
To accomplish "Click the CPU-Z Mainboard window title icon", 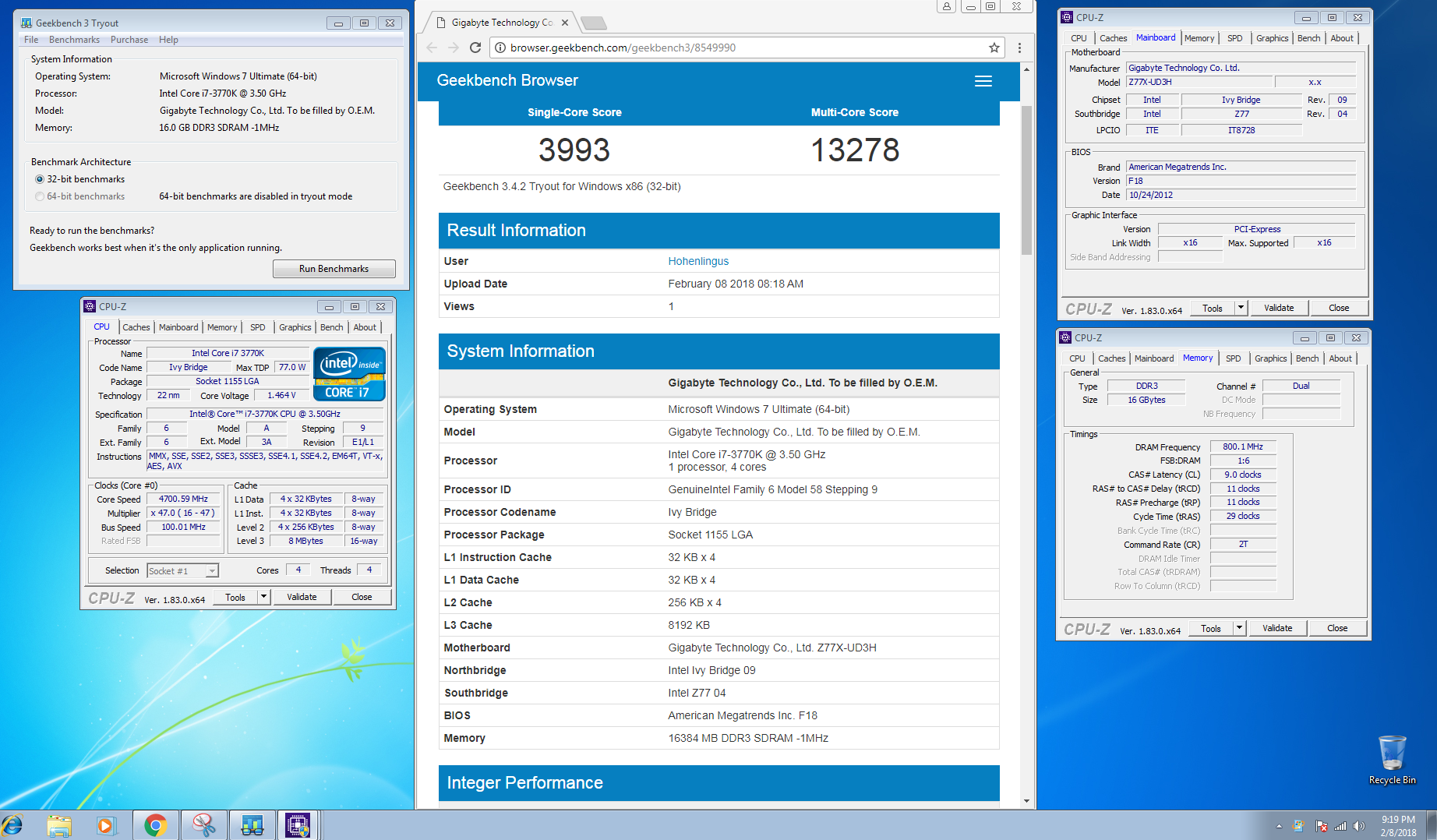I will [1067, 17].
